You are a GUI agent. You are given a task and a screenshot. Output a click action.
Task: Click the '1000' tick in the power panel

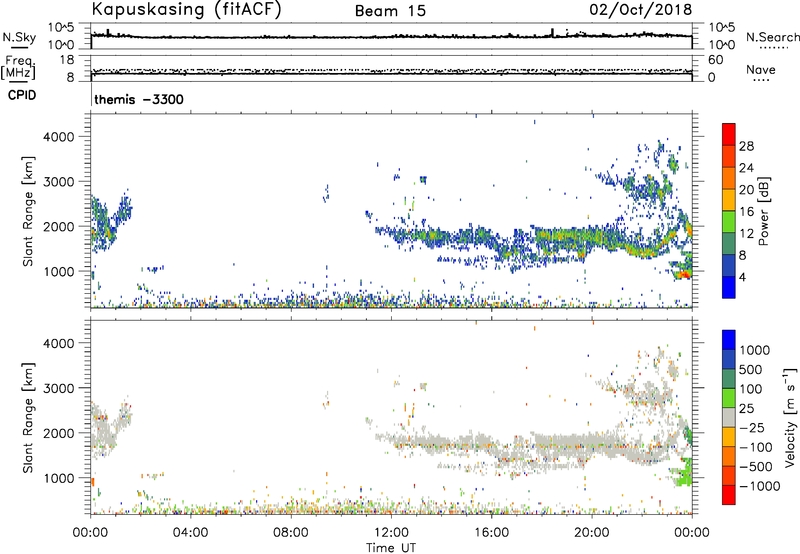pos(58,271)
